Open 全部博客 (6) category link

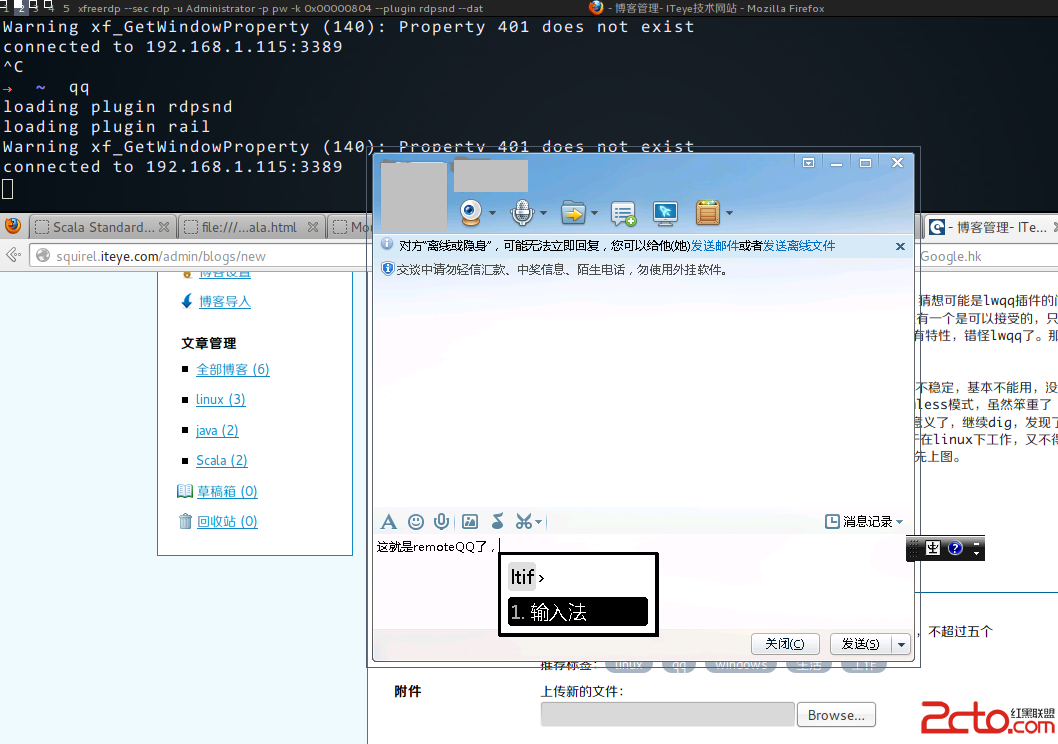coord(233,370)
